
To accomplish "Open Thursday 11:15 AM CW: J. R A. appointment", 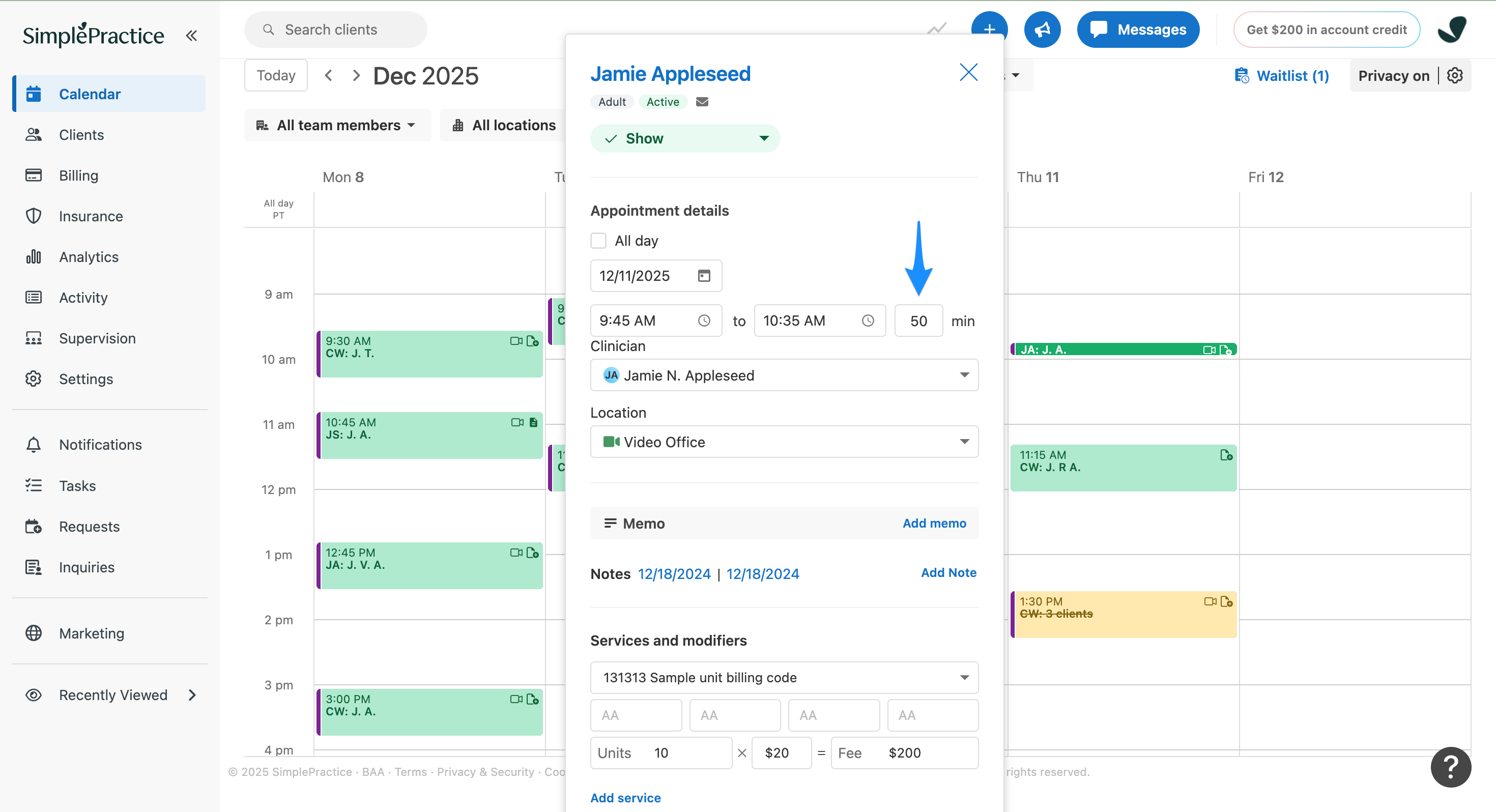I will (1123, 468).
